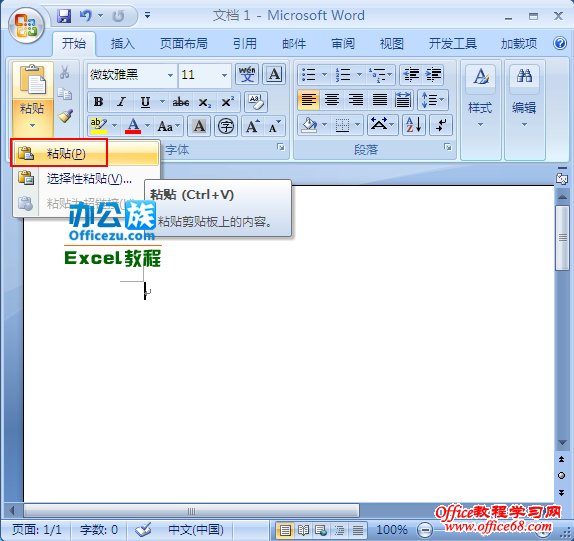The image size is (574, 541).
Task: Open Paragraph dialog launcher in 段落 group
Action: [x=447, y=147]
